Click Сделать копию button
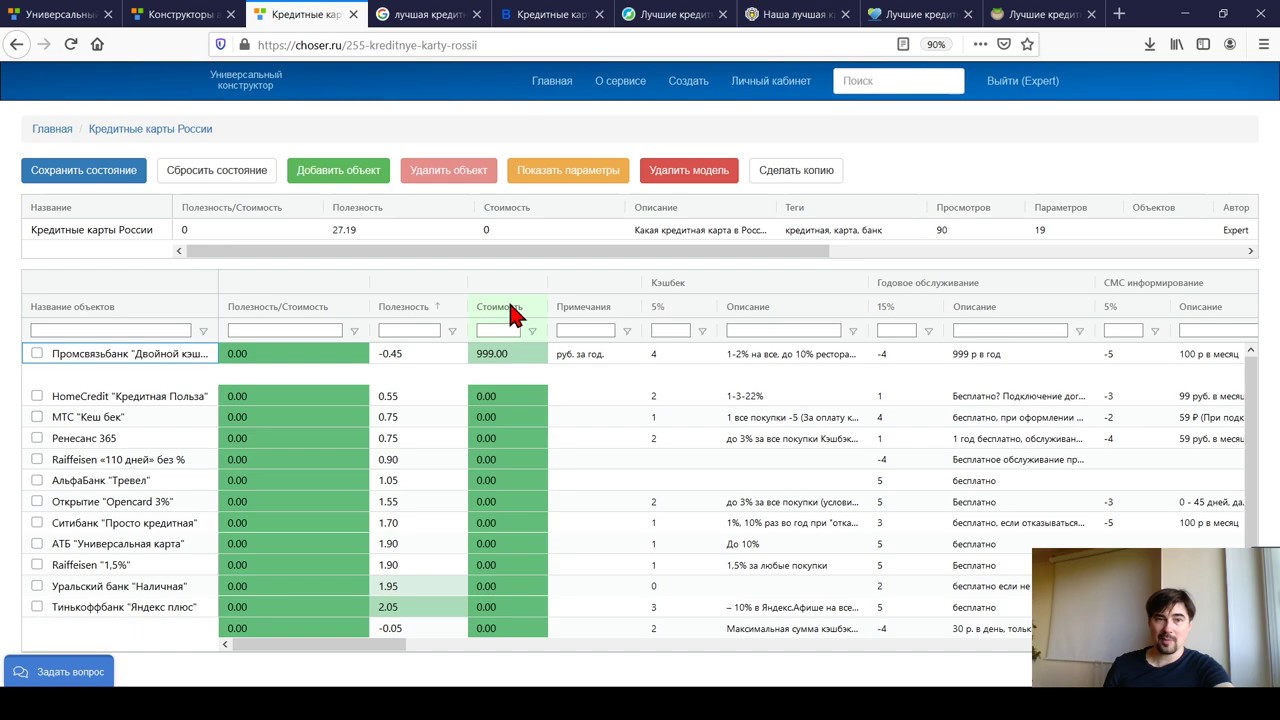The width and height of the screenshot is (1280, 720). click(796, 170)
